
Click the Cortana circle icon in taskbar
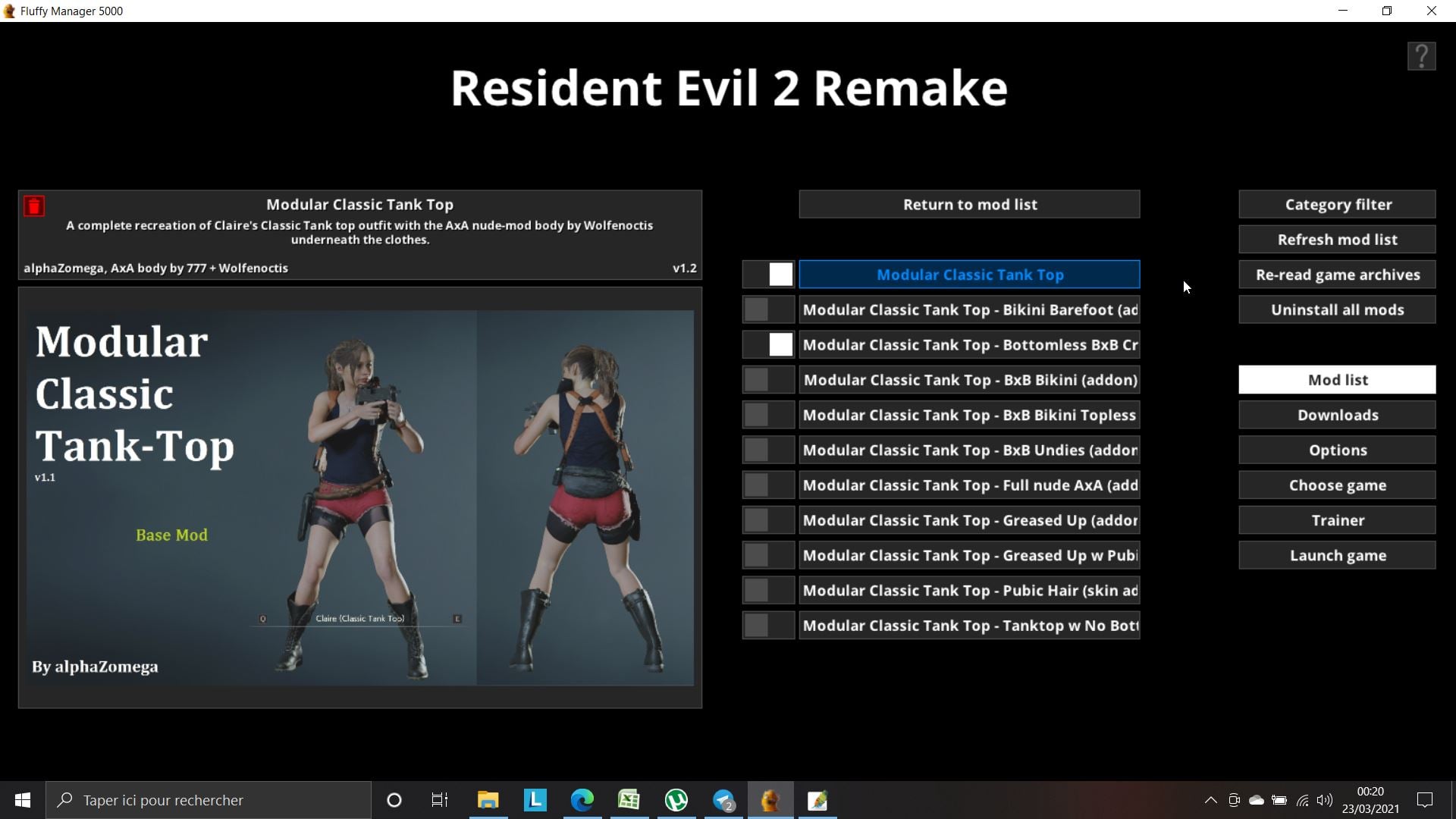tap(394, 800)
